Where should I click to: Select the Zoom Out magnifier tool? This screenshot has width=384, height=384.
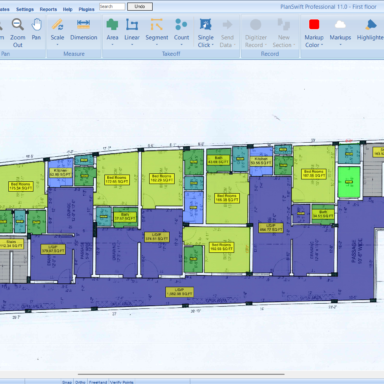pyautogui.click(x=17, y=33)
